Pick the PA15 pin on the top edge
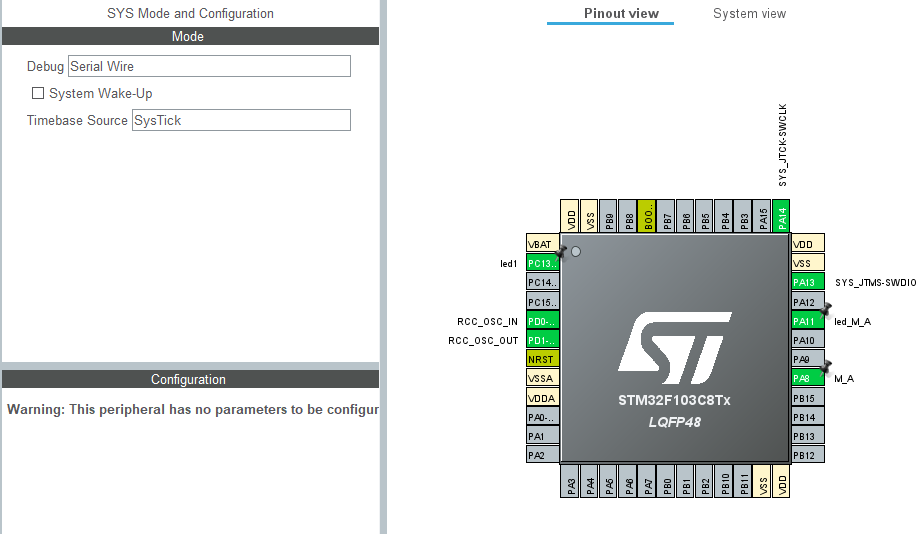This screenshot has width=924, height=534. pyautogui.click(x=763, y=216)
